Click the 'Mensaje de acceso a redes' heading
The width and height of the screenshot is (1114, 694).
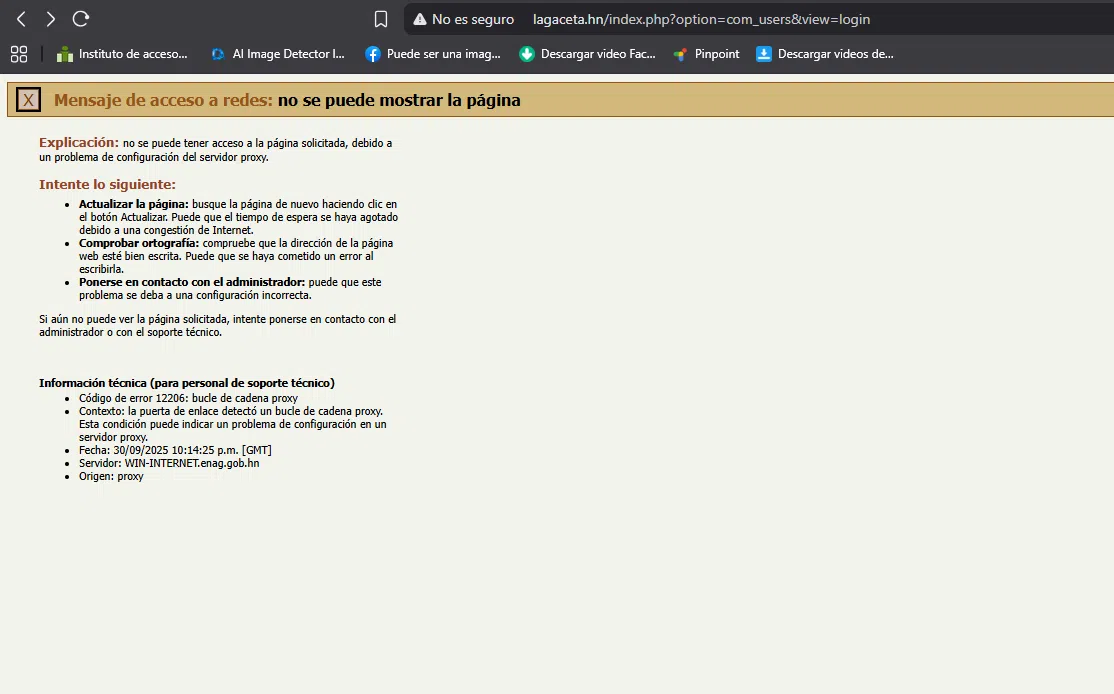pos(163,100)
